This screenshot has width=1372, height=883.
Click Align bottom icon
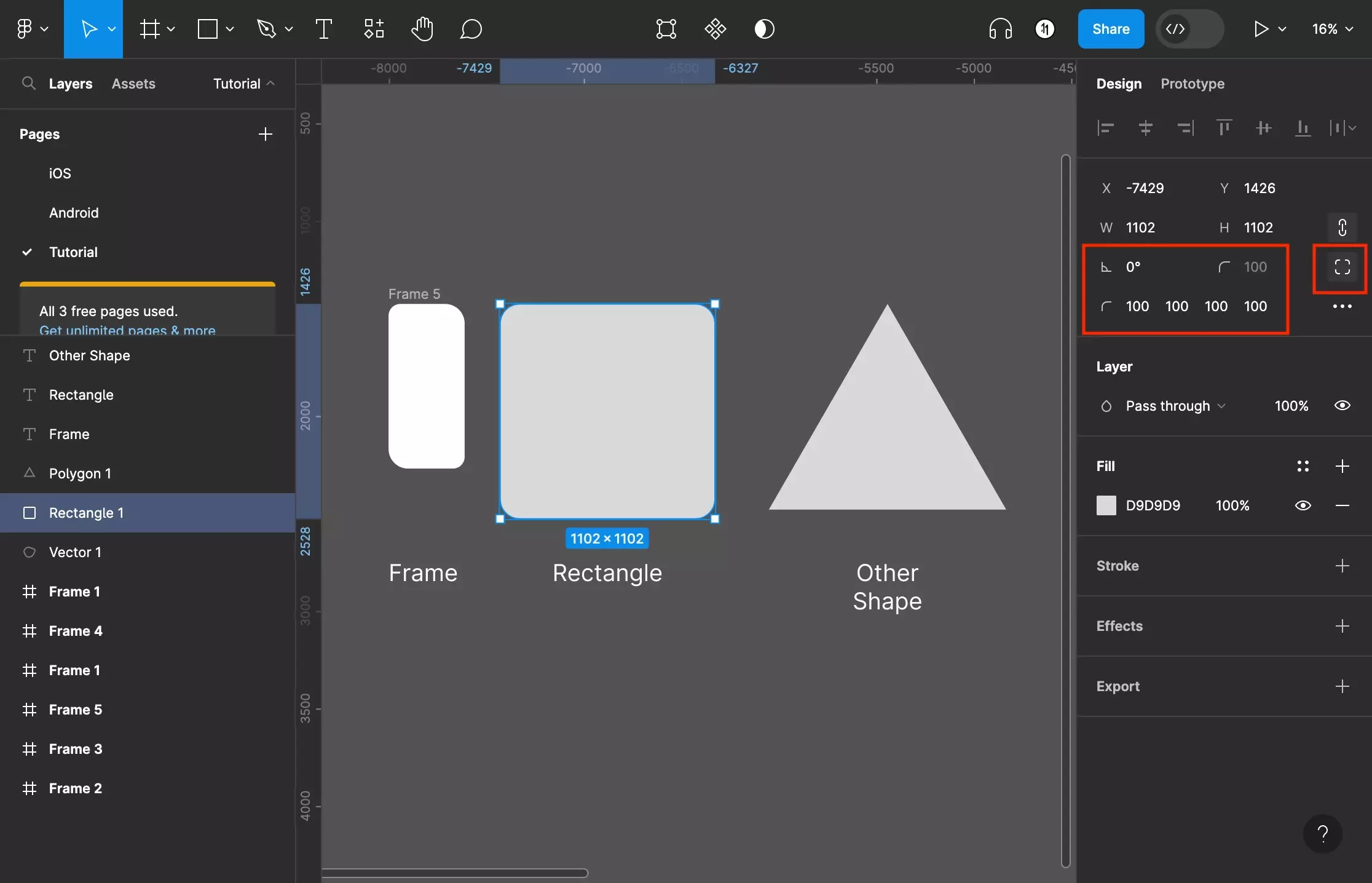pos(1303,128)
